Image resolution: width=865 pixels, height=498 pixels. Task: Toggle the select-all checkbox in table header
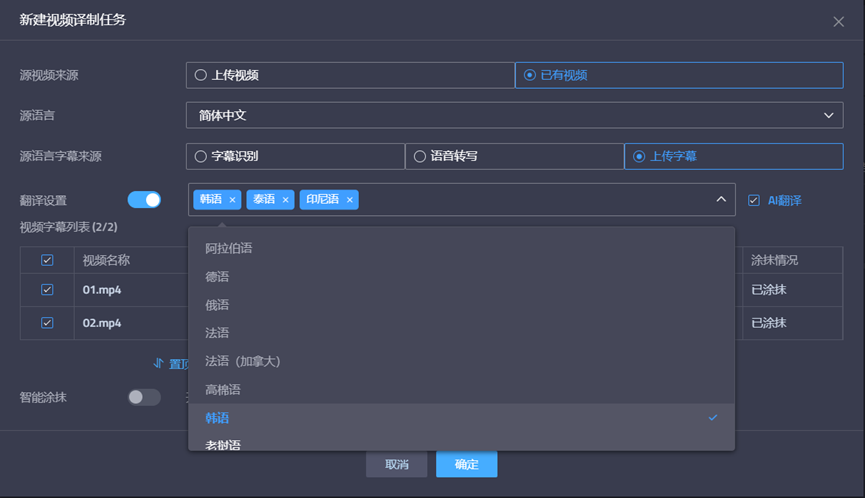47,260
